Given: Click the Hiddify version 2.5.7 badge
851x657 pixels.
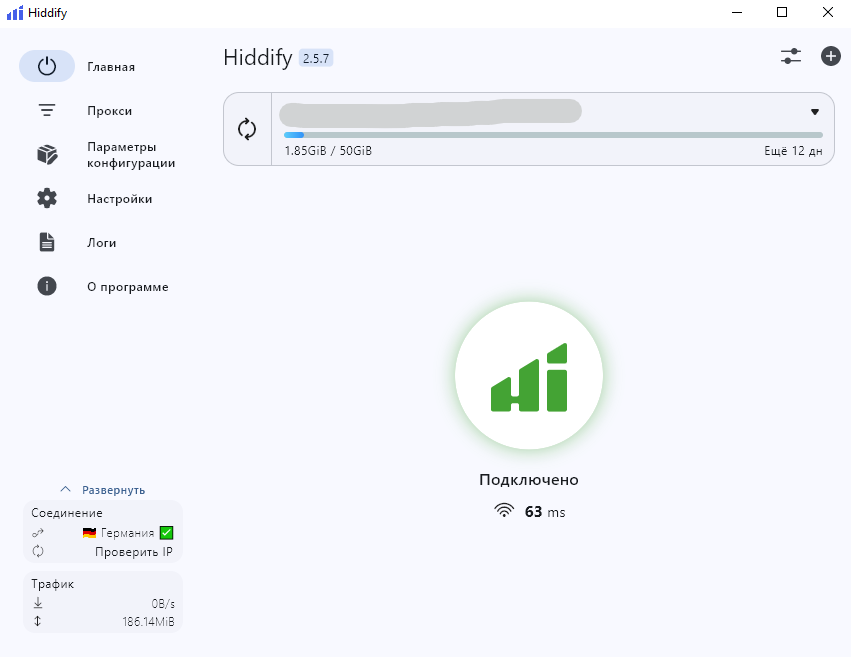Looking at the screenshot, I should (315, 58).
